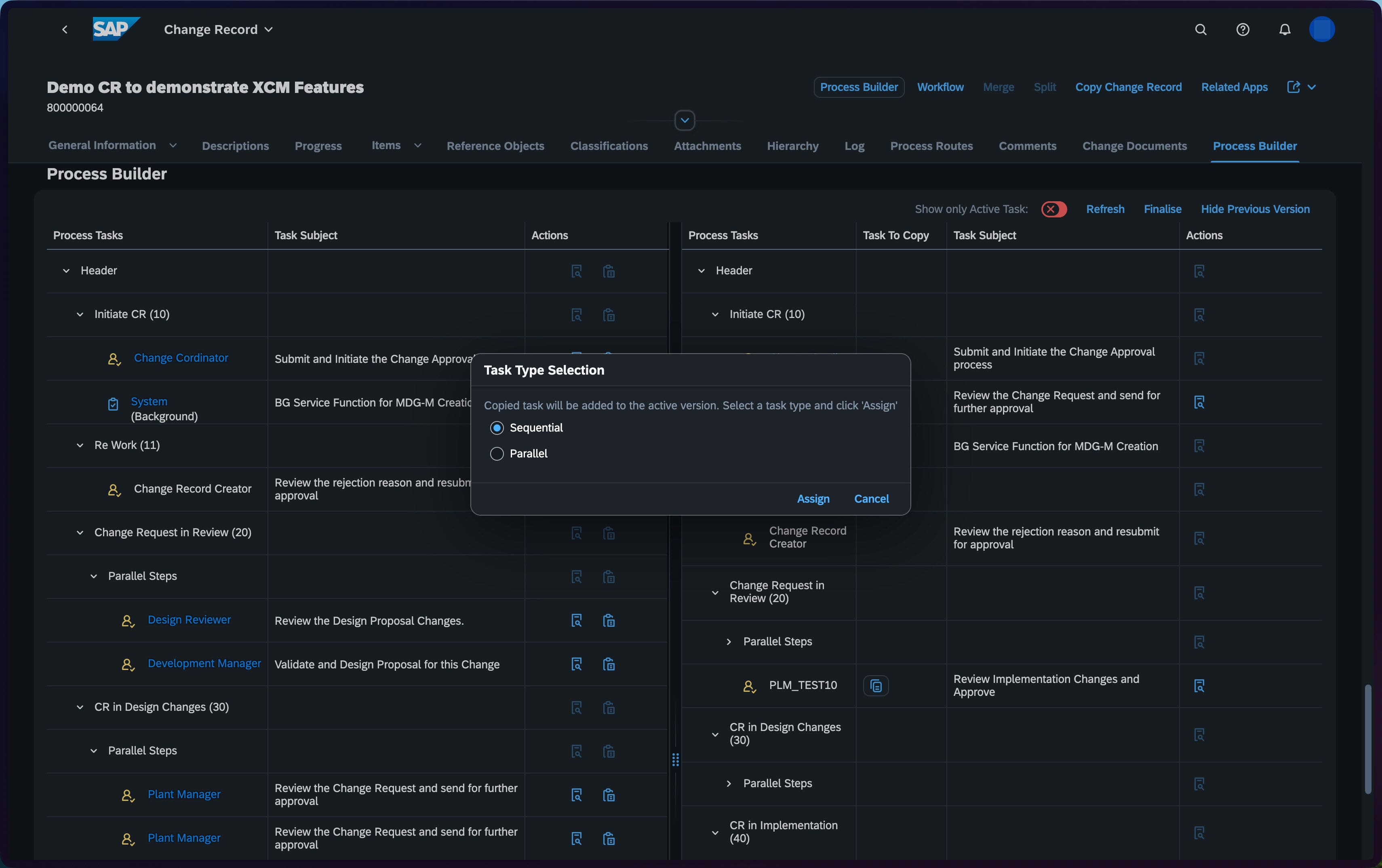
Task: Select the Sequential radio button
Action: click(497, 428)
